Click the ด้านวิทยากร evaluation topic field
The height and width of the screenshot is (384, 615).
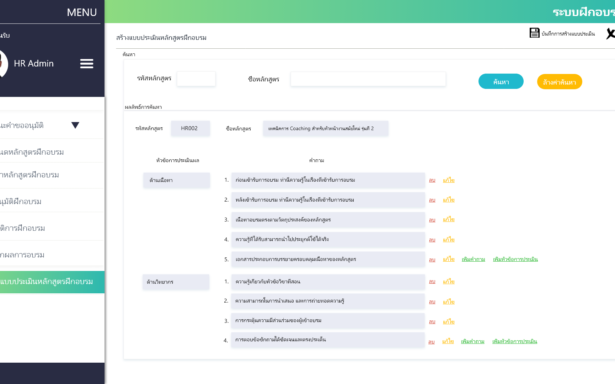pyautogui.click(x=176, y=282)
